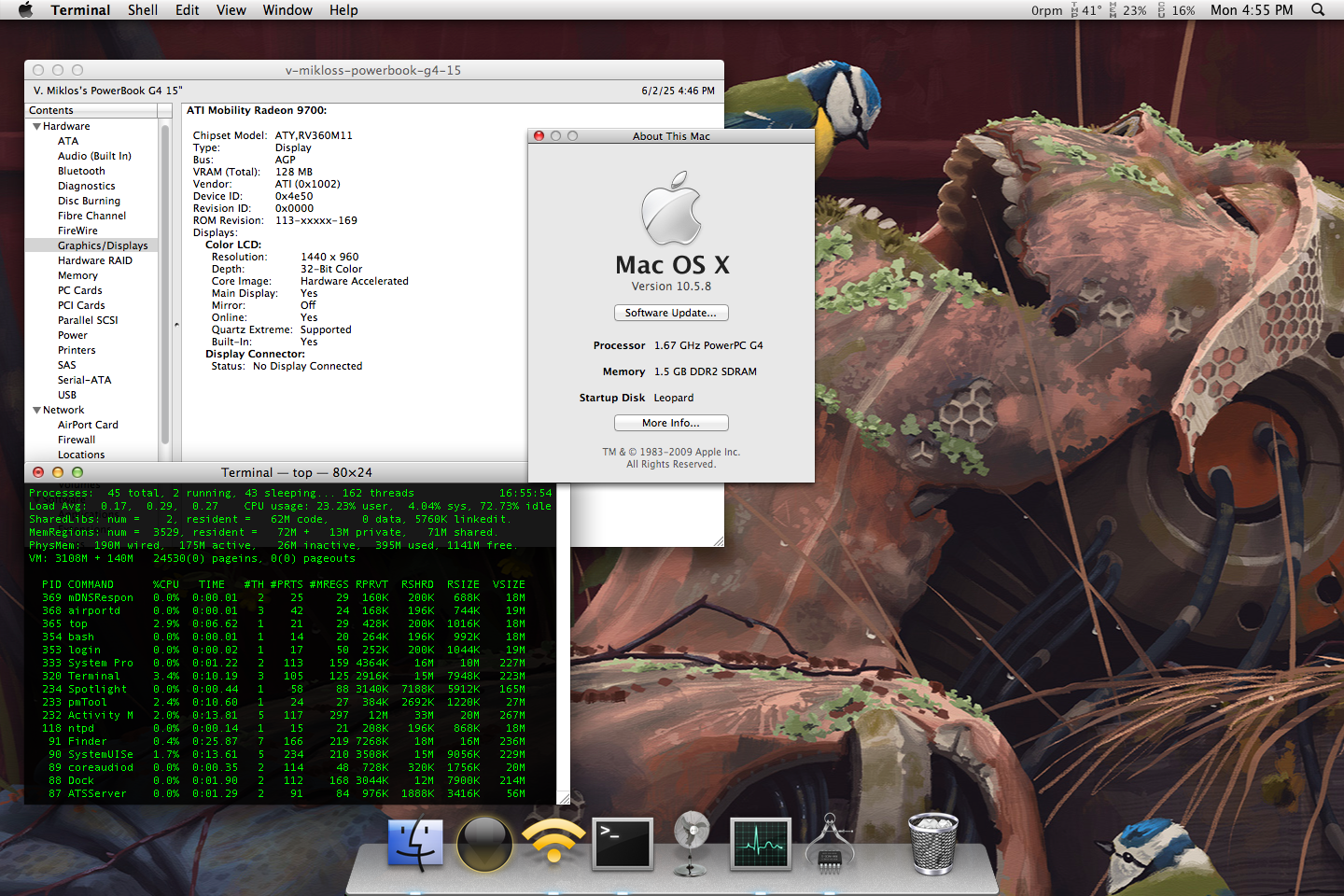Open the Terminal icon in the Dock
The image size is (1344, 896).
tap(623, 845)
